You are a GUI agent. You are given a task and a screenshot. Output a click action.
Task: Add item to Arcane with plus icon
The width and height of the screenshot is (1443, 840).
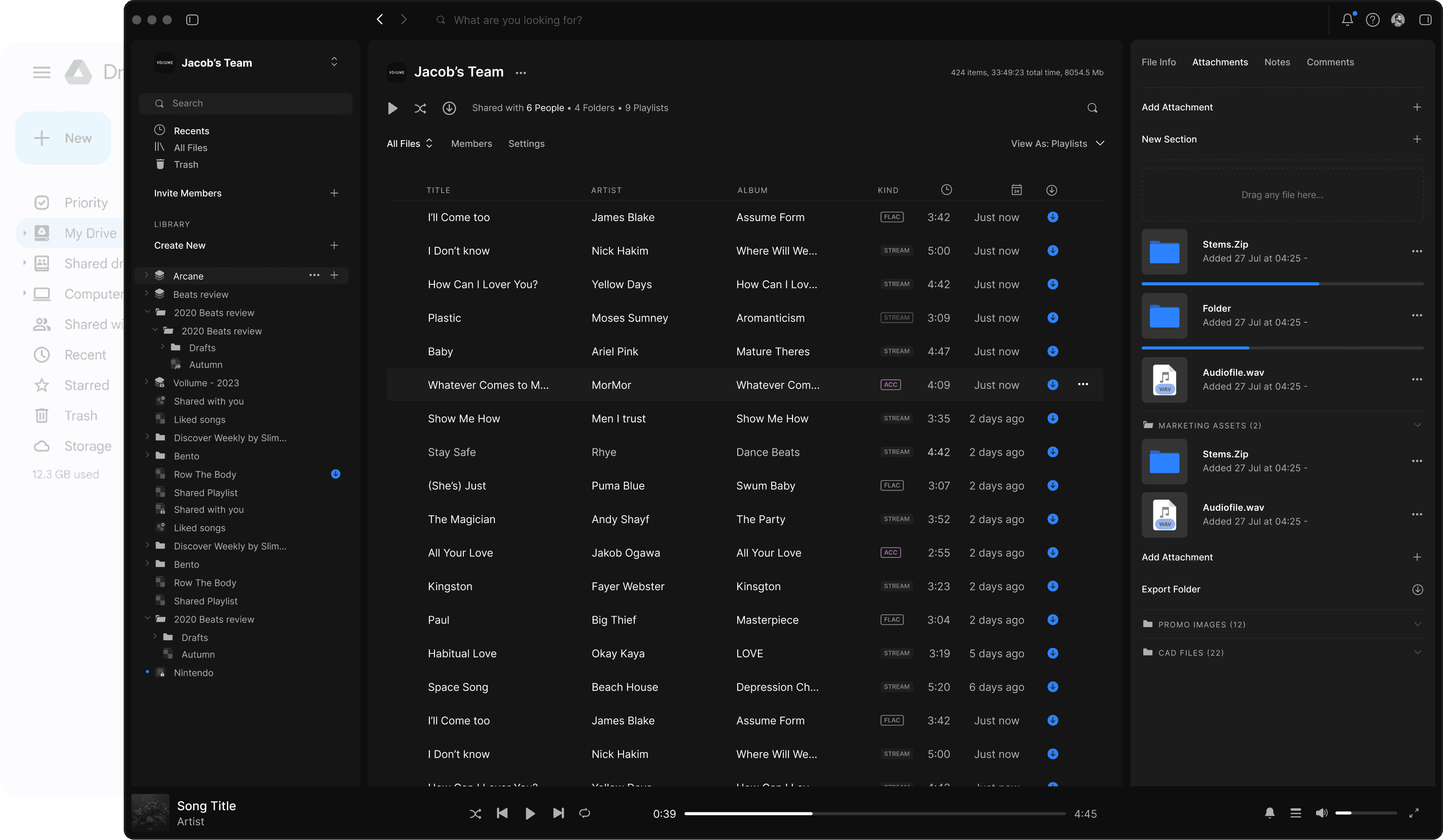[334, 275]
